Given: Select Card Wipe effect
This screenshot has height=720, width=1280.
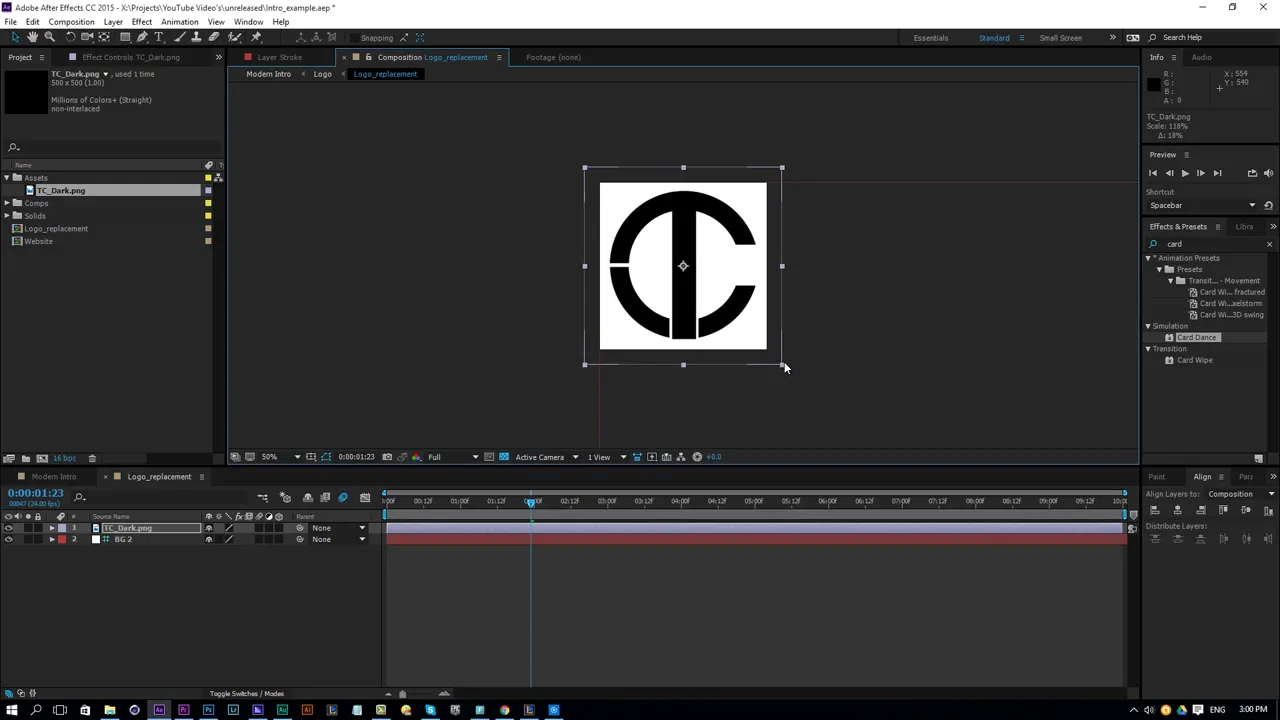Looking at the screenshot, I should (1194, 360).
